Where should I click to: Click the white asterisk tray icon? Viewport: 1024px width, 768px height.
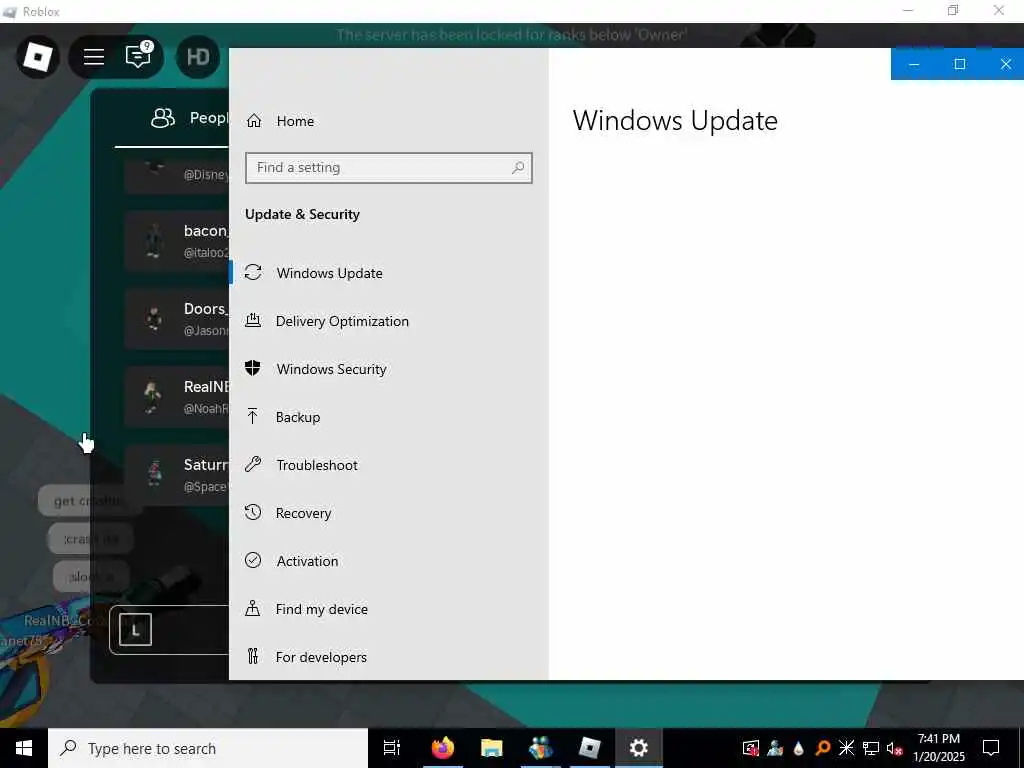846,748
